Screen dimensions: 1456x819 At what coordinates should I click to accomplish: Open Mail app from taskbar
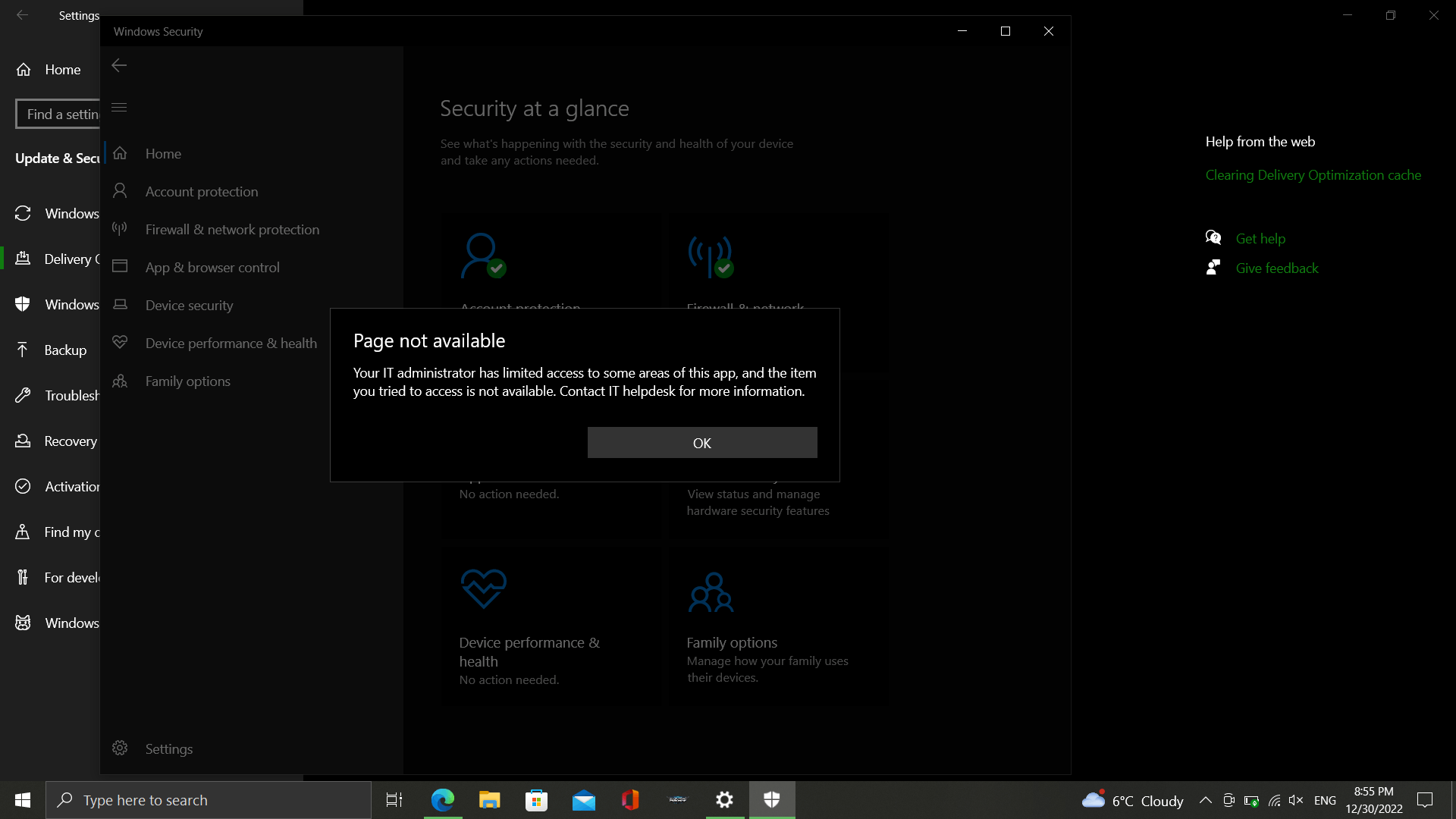[x=584, y=800]
